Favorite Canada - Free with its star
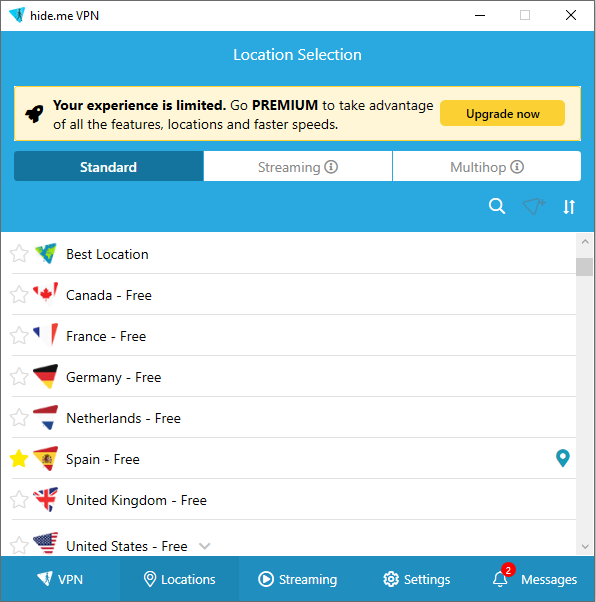This screenshot has width=596, height=602. 19,295
